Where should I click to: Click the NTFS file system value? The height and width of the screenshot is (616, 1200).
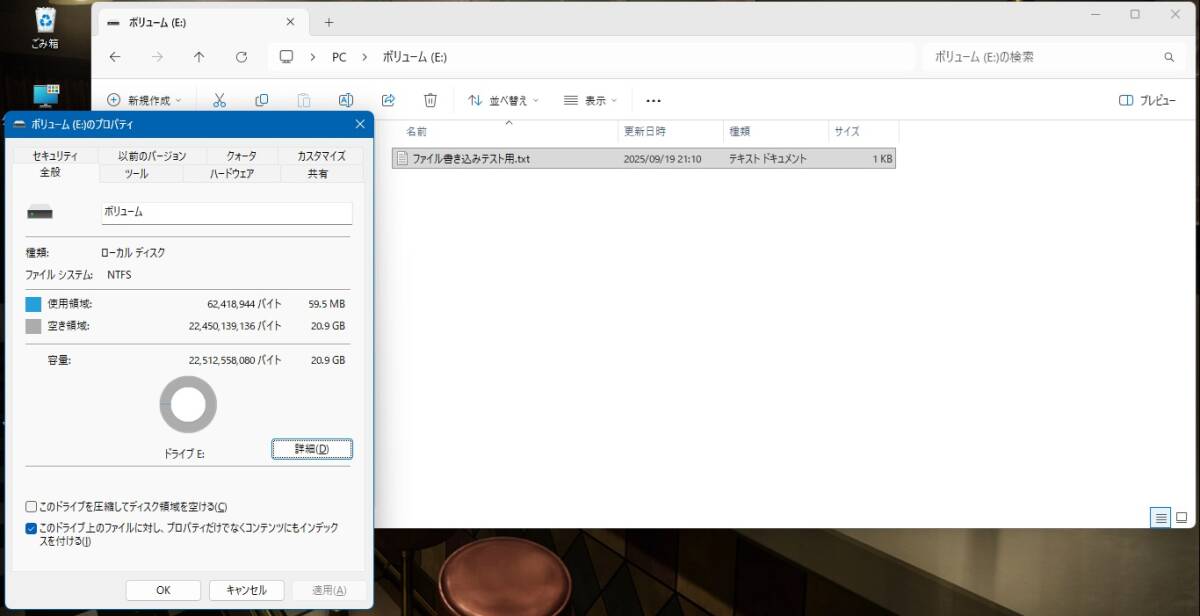coord(119,275)
